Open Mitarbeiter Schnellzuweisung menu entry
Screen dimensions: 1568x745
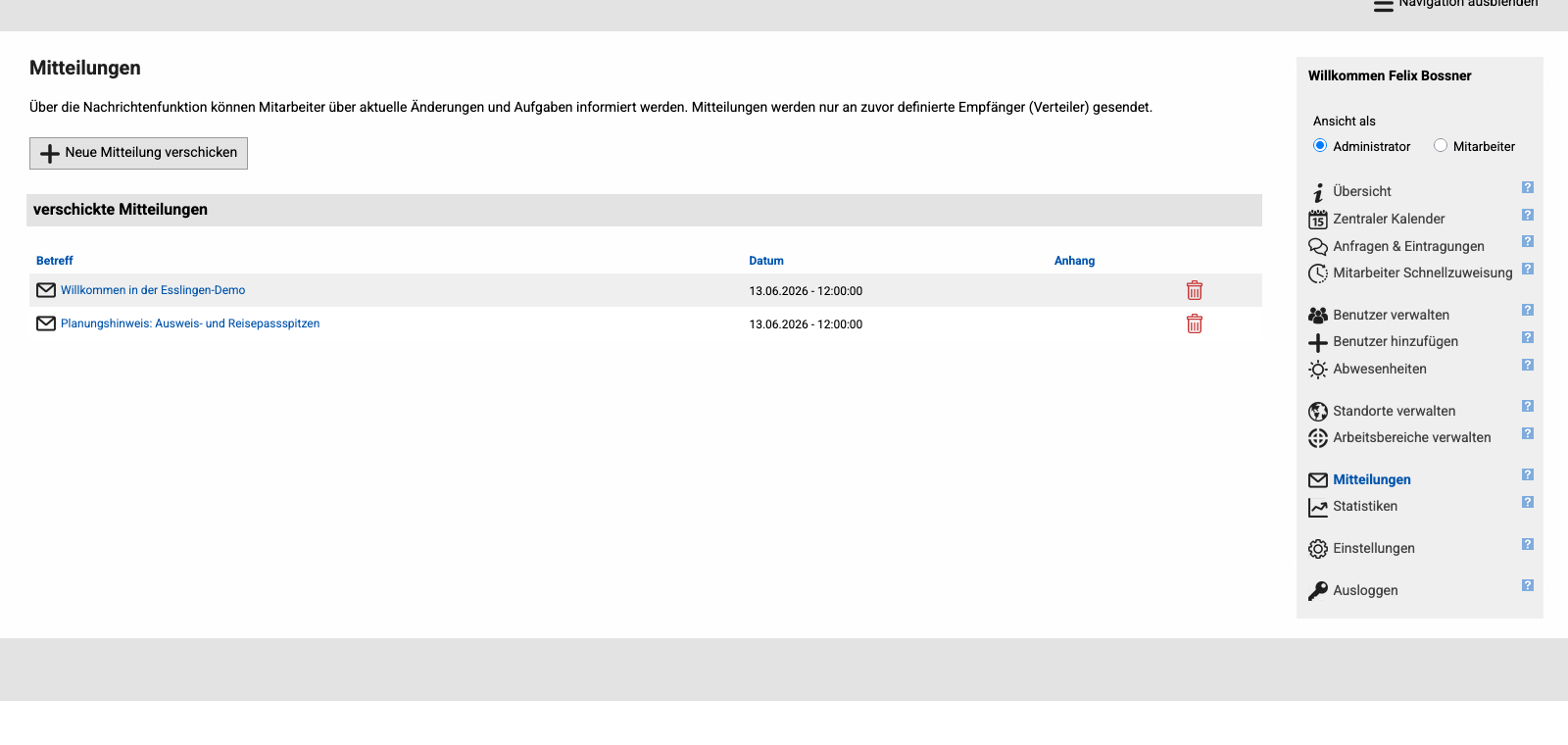click(1423, 273)
